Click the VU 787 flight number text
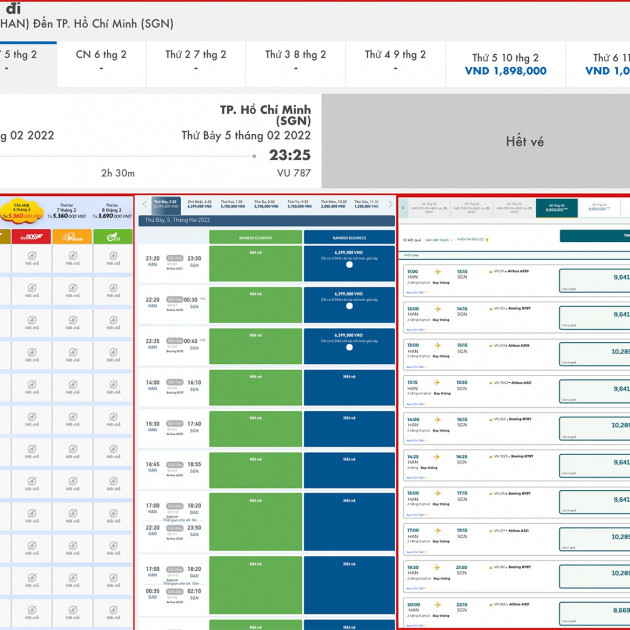The width and height of the screenshot is (630, 630). click(x=294, y=173)
